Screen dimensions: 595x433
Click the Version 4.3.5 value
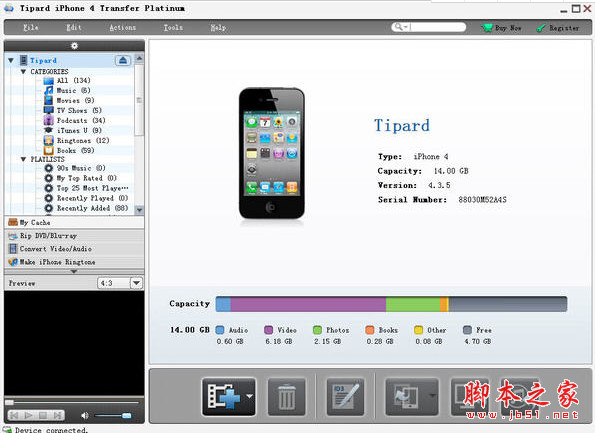point(439,185)
